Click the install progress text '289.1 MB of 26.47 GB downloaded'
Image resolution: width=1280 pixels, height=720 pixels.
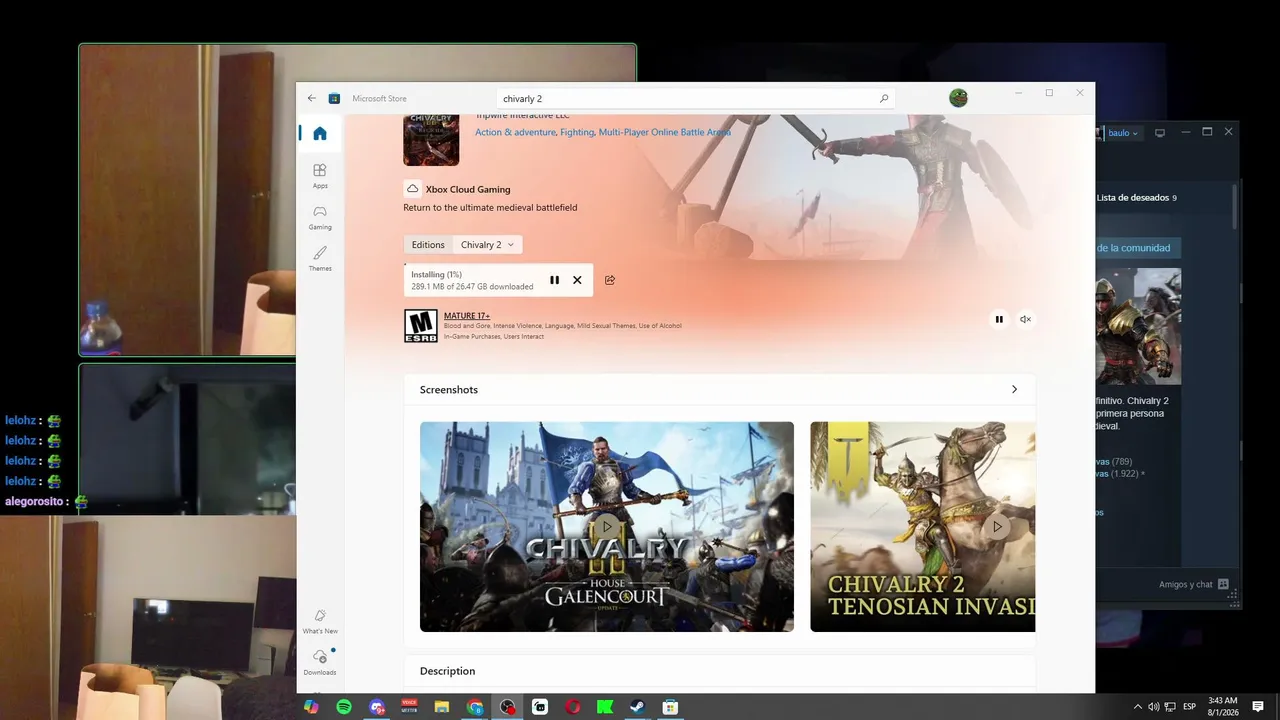[472, 287]
